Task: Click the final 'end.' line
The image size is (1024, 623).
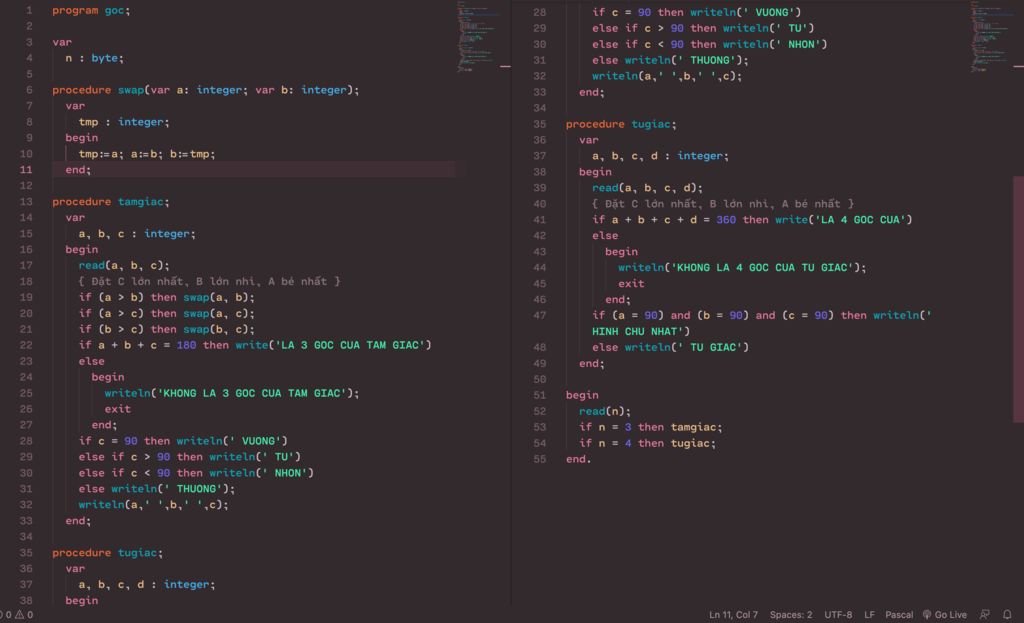Action: point(579,460)
